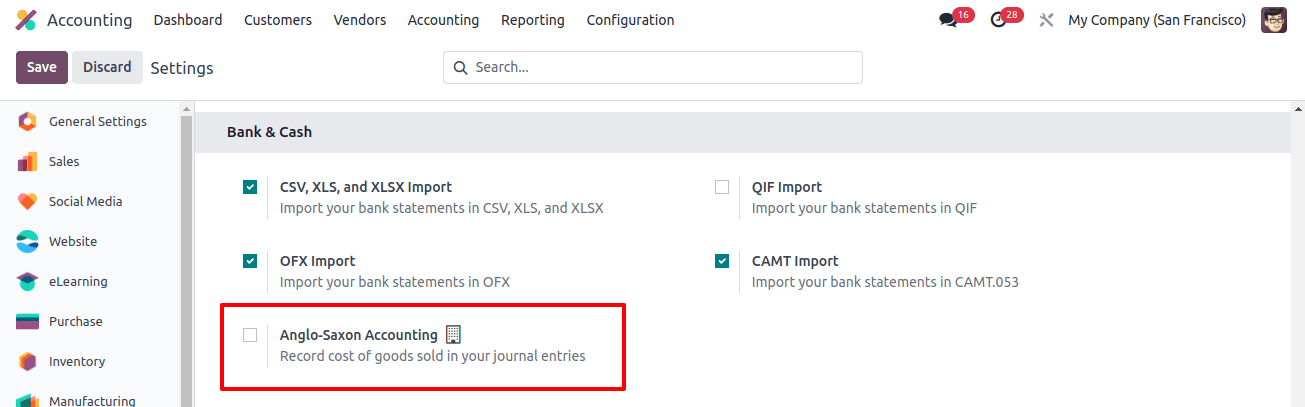The width and height of the screenshot is (1305, 407).
Task: Click in the settings search field
Action: point(653,67)
